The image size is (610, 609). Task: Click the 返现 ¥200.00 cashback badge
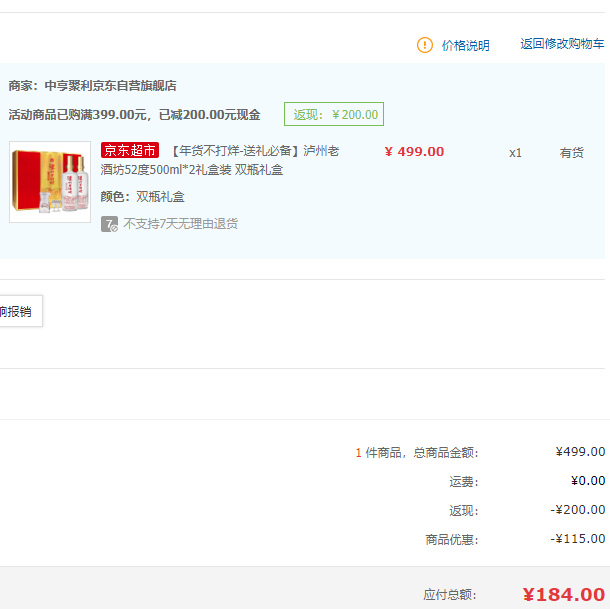pos(334,114)
